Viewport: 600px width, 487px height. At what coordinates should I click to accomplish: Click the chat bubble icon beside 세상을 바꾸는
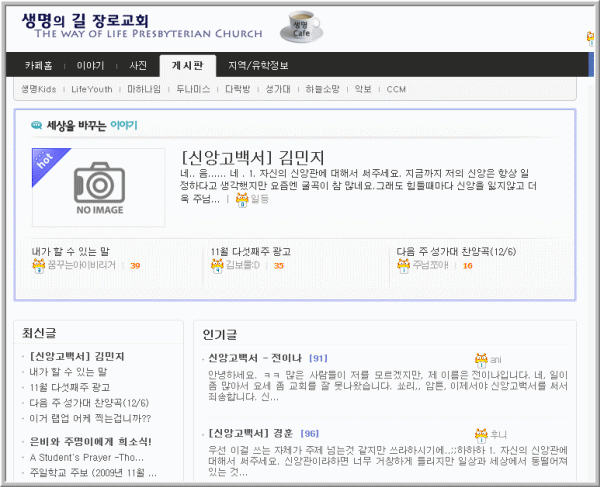tap(36, 125)
